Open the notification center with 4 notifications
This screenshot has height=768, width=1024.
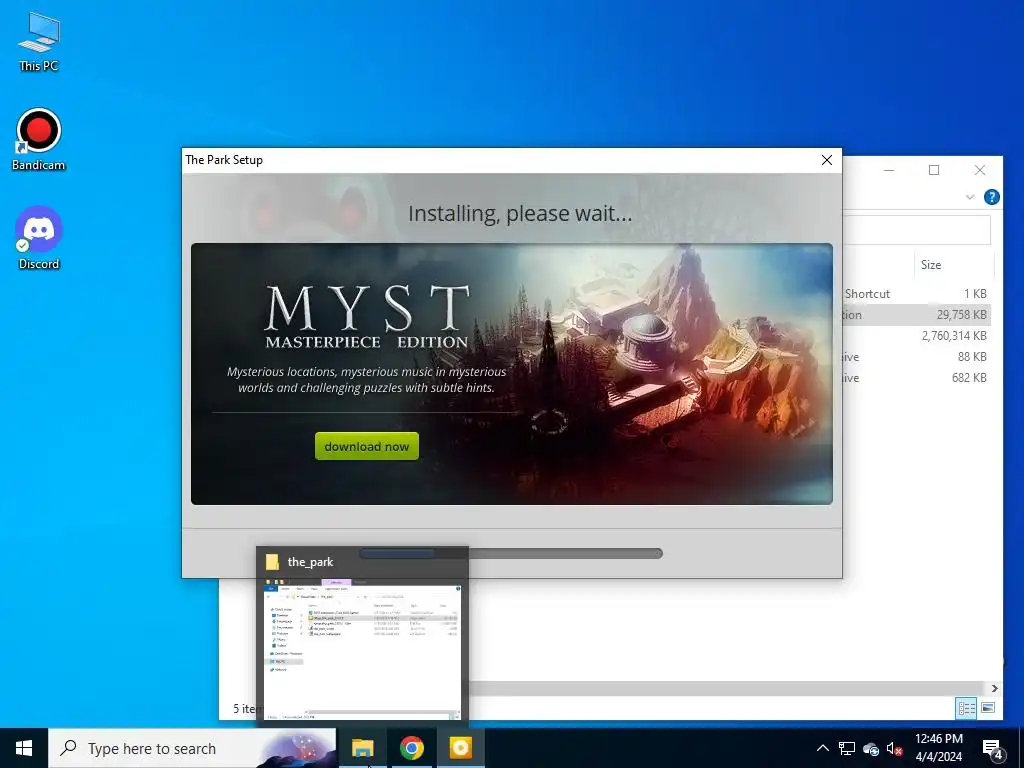point(993,748)
